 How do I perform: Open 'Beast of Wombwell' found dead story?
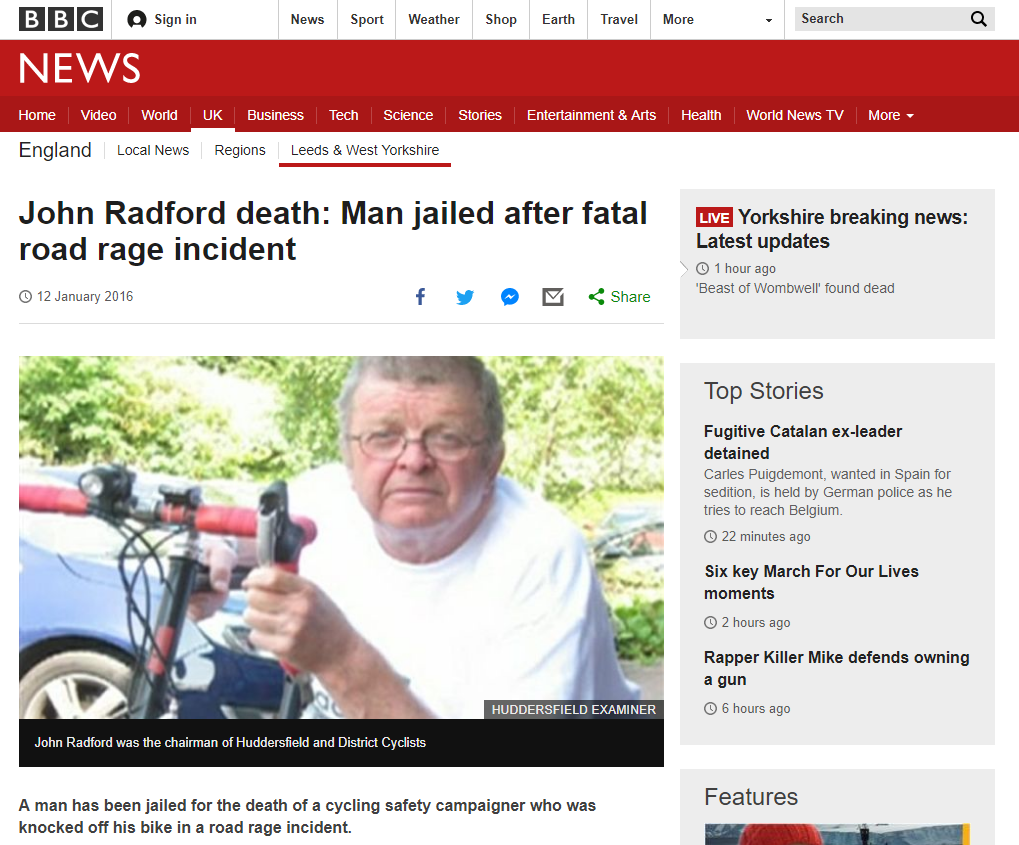click(795, 288)
